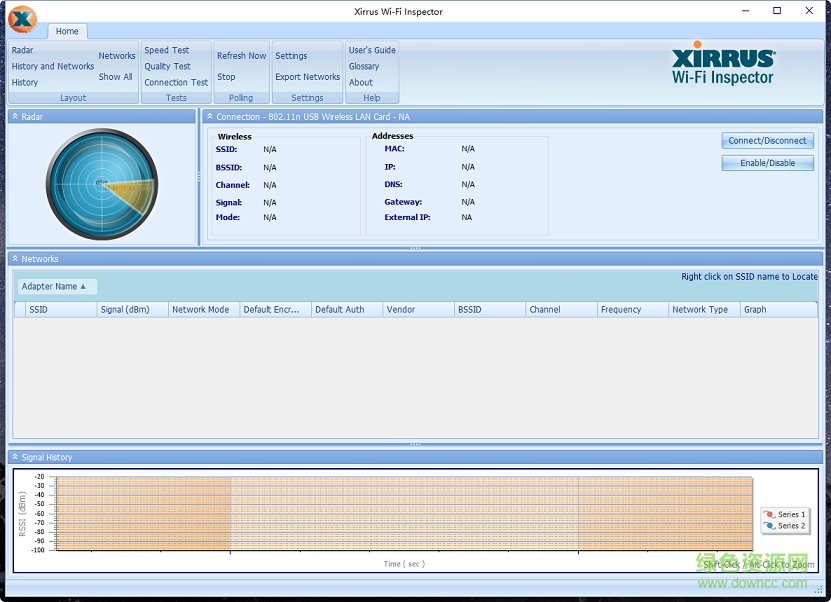Run the Quality Test
This screenshot has height=602, width=831.
169,66
